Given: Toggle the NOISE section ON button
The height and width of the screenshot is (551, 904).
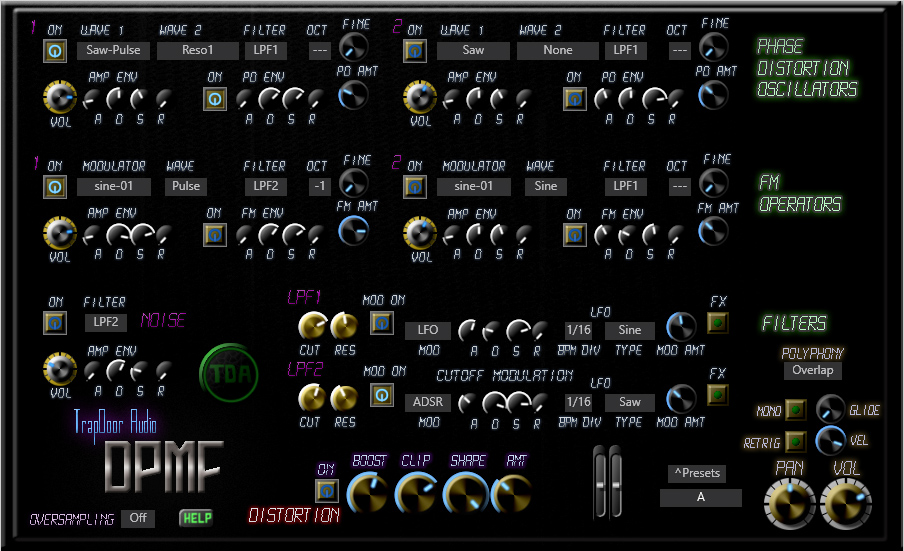Looking at the screenshot, I should click(x=55, y=323).
